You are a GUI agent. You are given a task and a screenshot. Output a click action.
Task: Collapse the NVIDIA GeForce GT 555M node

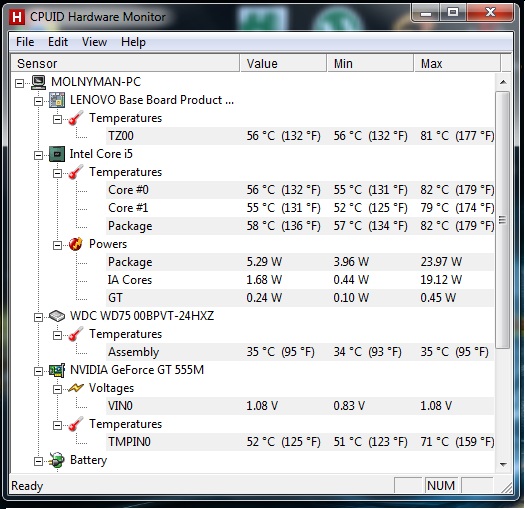pyautogui.click(x=39, y=371)
